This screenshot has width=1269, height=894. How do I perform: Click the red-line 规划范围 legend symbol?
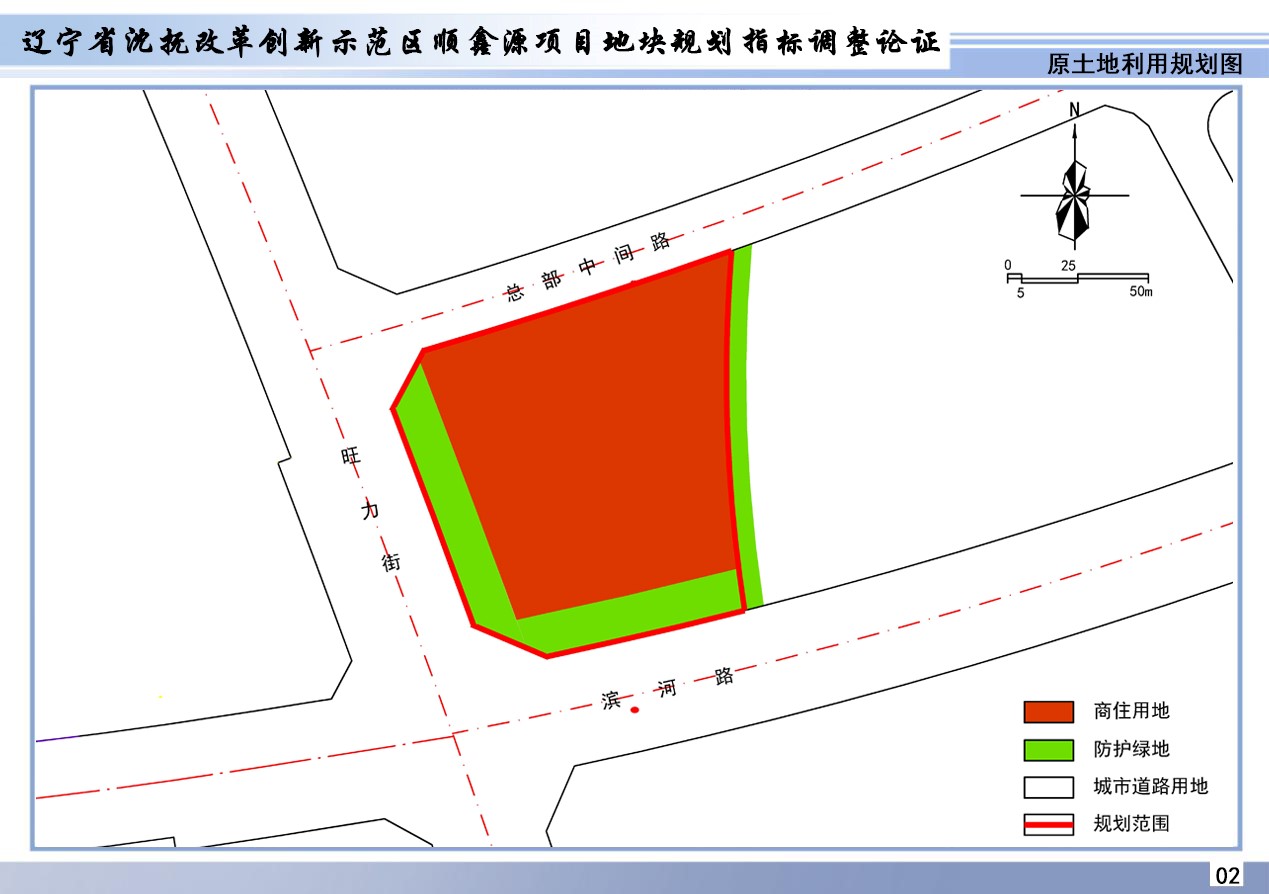pos(1048,824)
